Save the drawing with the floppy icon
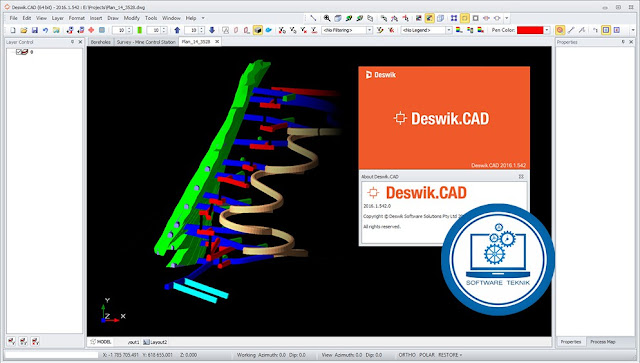Viewport: 640px width, 363px height. [x=35, y=30]
